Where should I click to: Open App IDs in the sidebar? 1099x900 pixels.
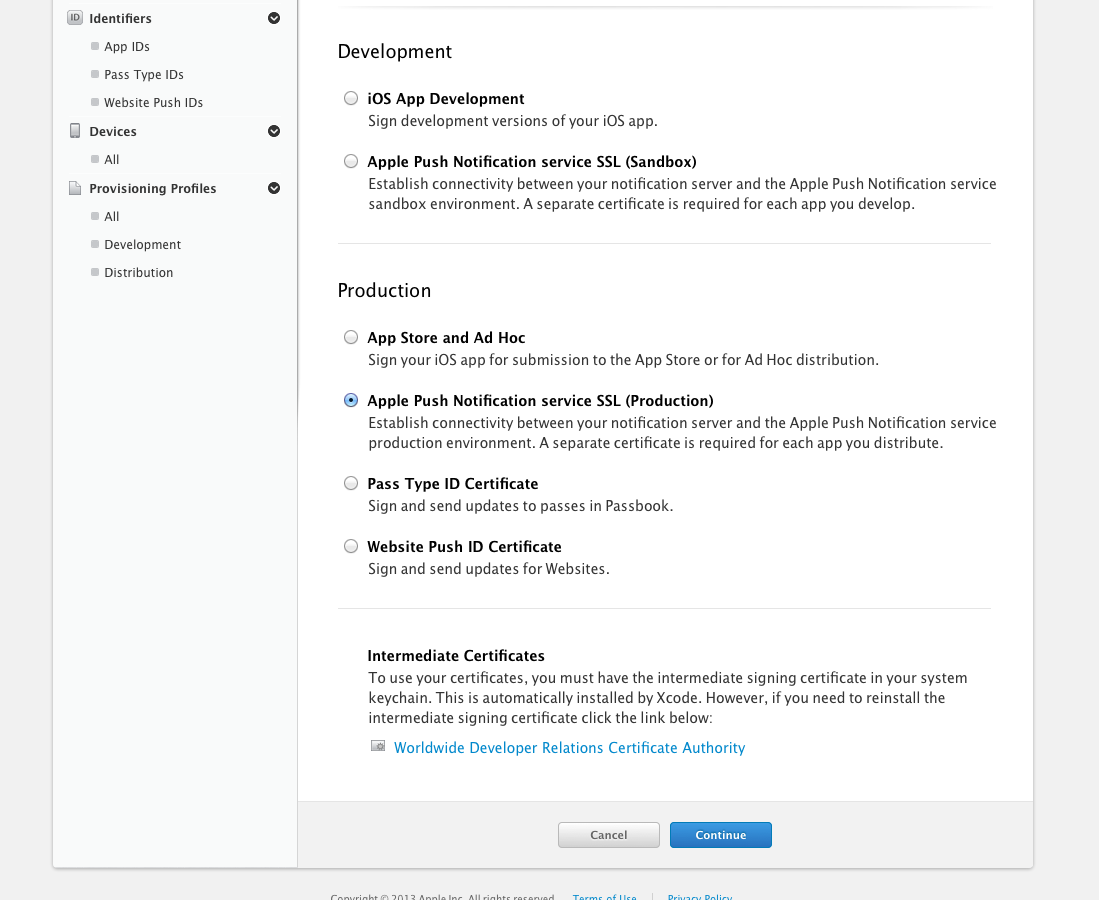point(127,46)
